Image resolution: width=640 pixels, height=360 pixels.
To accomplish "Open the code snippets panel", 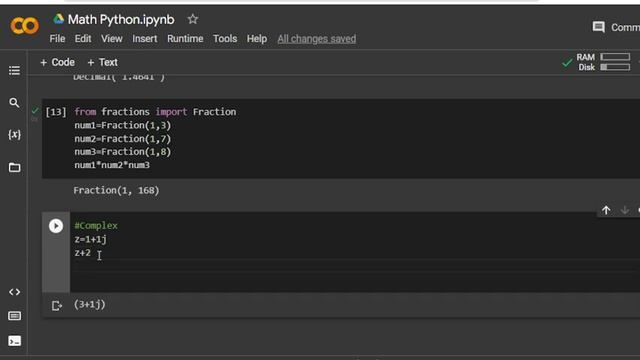I will point(14,292).
